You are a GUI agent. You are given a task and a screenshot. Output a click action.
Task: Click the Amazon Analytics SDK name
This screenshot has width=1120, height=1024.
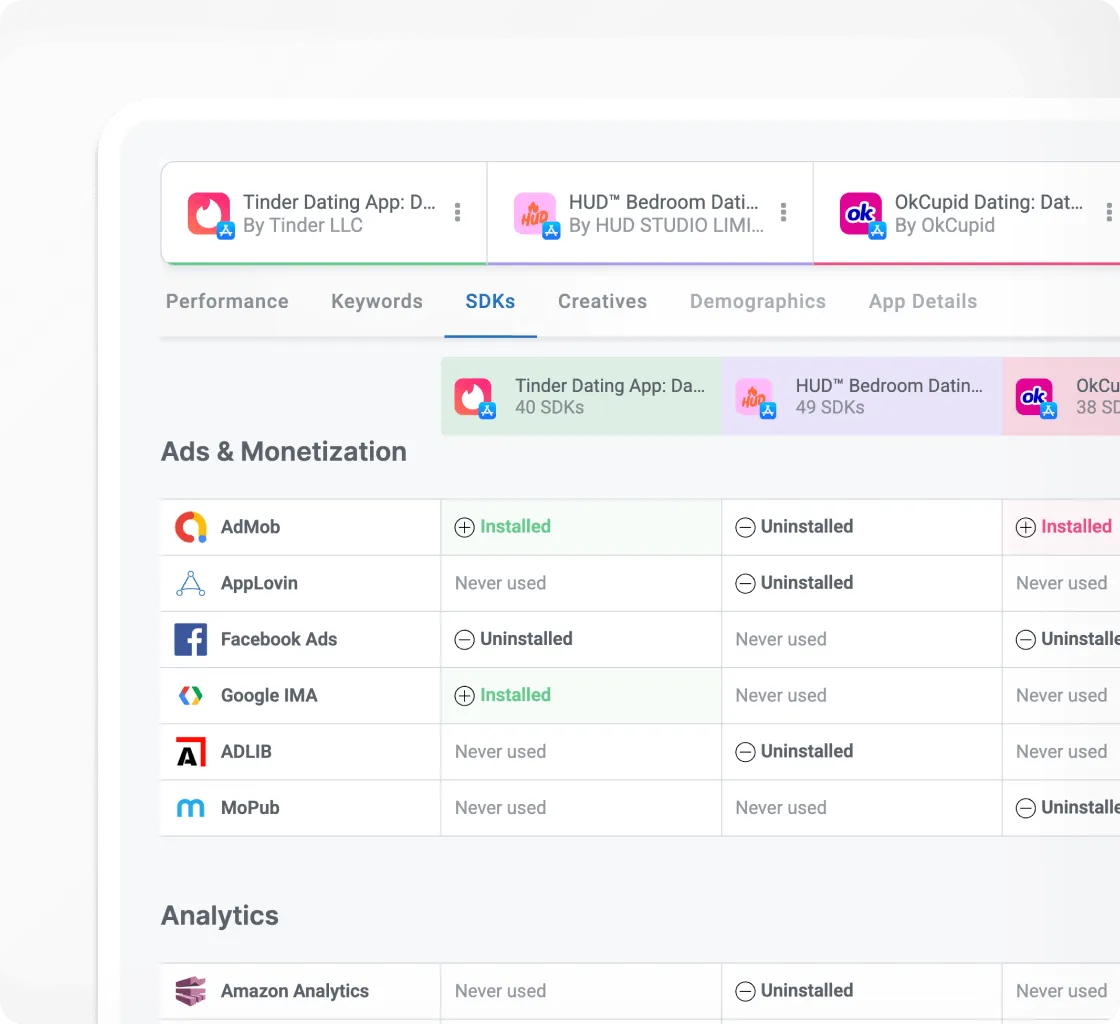[294, 991]
